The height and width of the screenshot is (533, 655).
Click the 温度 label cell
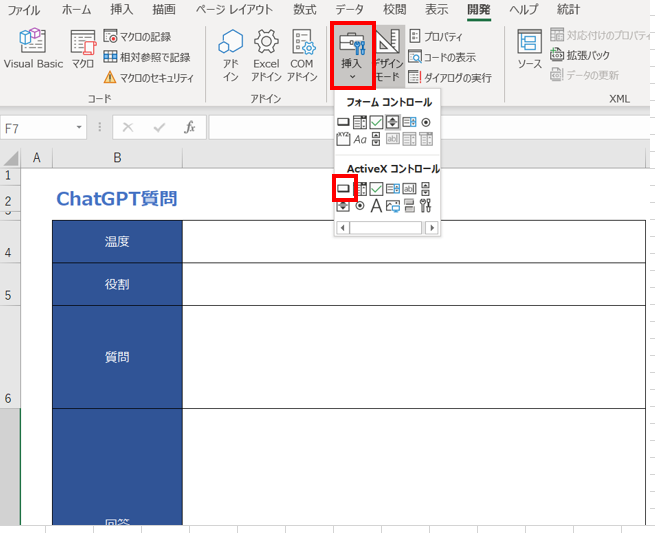(x=117, y=241)
